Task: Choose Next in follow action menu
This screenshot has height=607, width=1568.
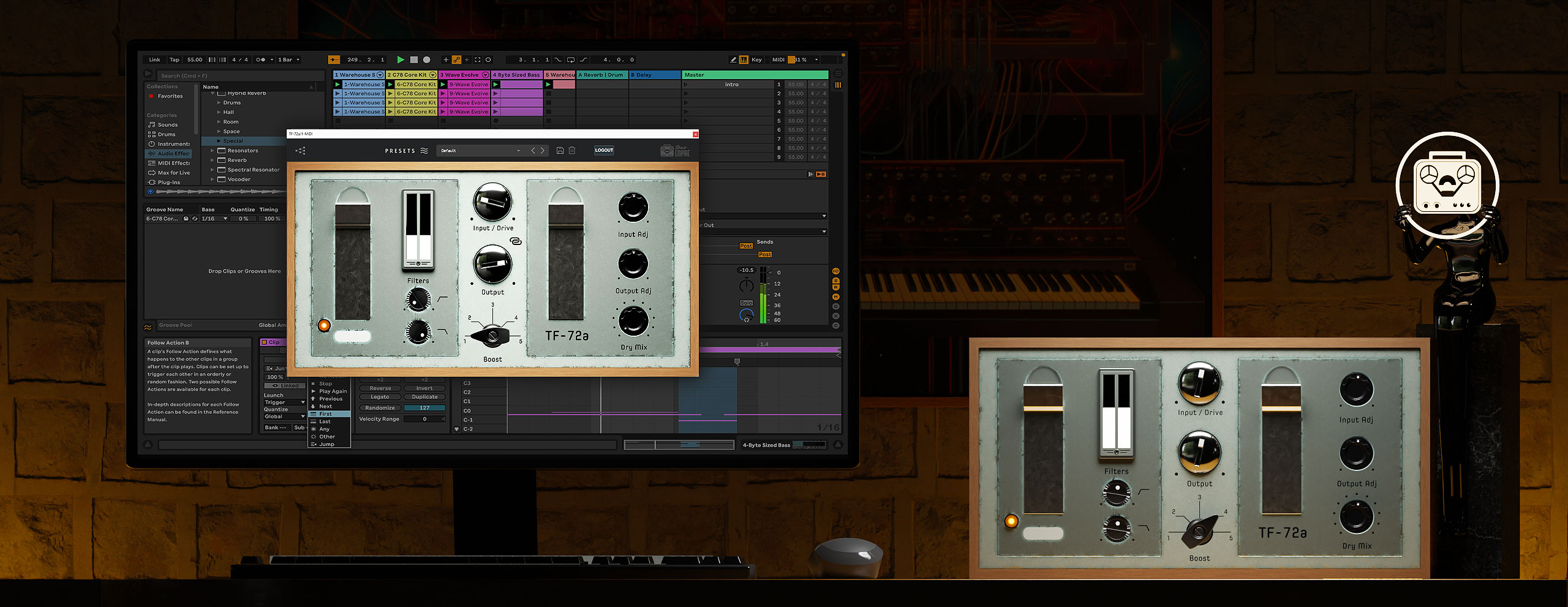Action: pos(330,406)
